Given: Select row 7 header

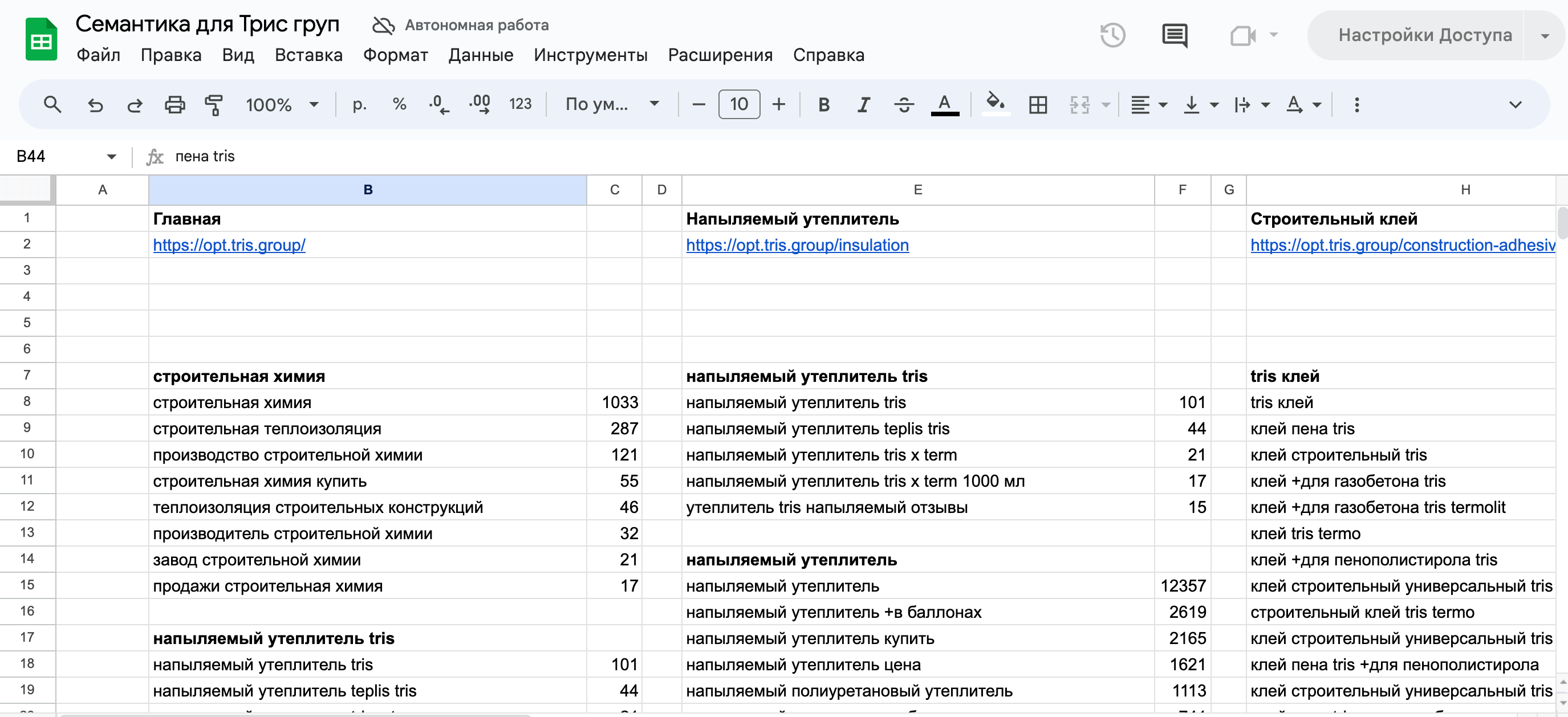Looking at the screenshot, I should coord(27,376).
